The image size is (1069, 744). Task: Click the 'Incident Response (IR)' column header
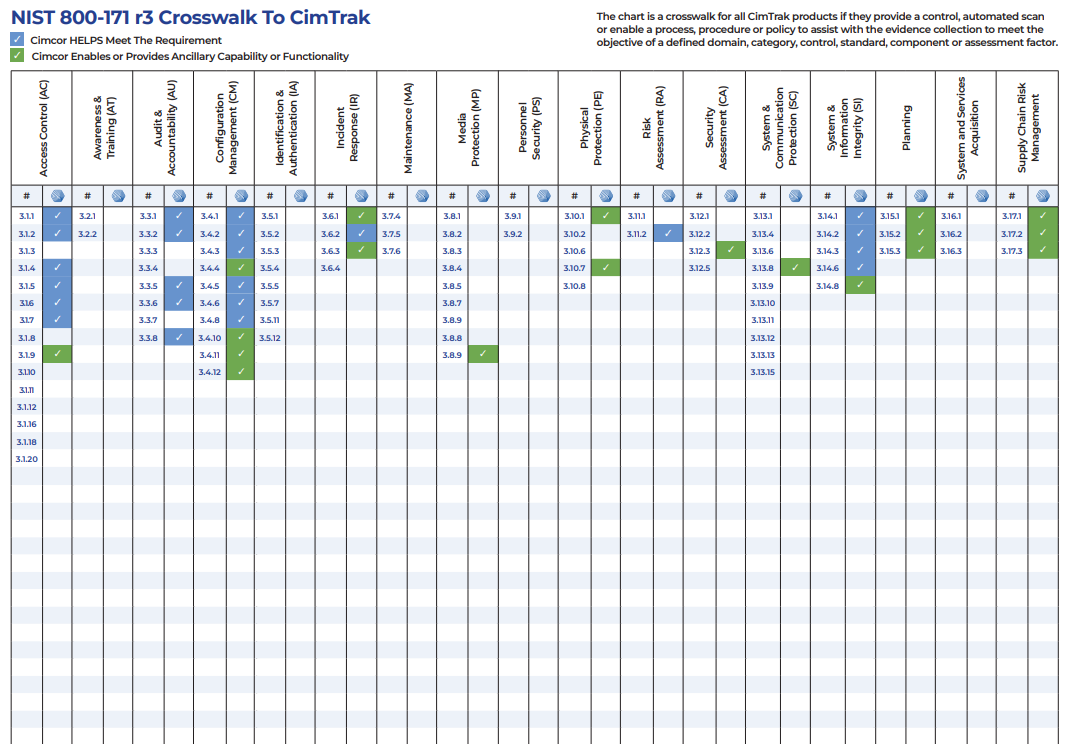(x=347, y=128)
